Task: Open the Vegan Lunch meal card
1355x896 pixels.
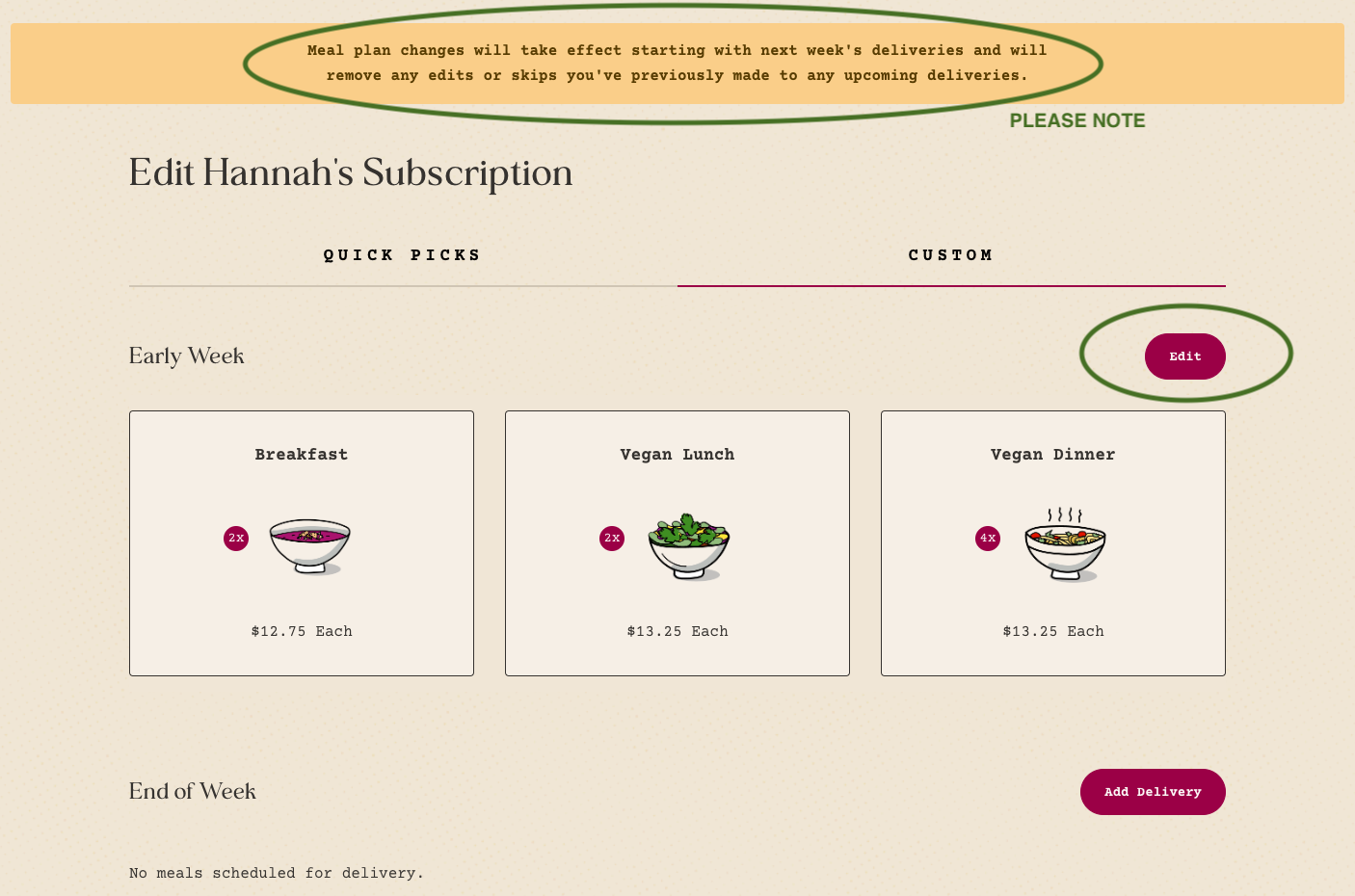Action: click(677, 543)
